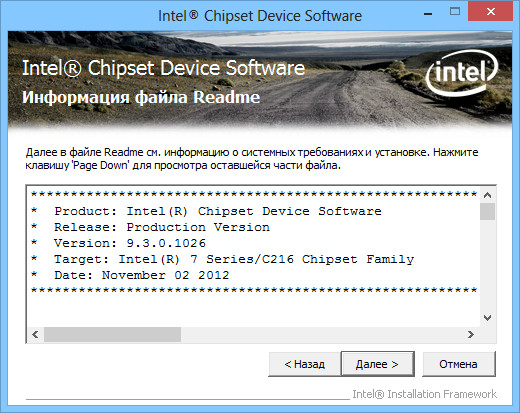520x413 pixels.
Task: Click the horizontal scrollbar thumb
Action: (x=113, y=334)
